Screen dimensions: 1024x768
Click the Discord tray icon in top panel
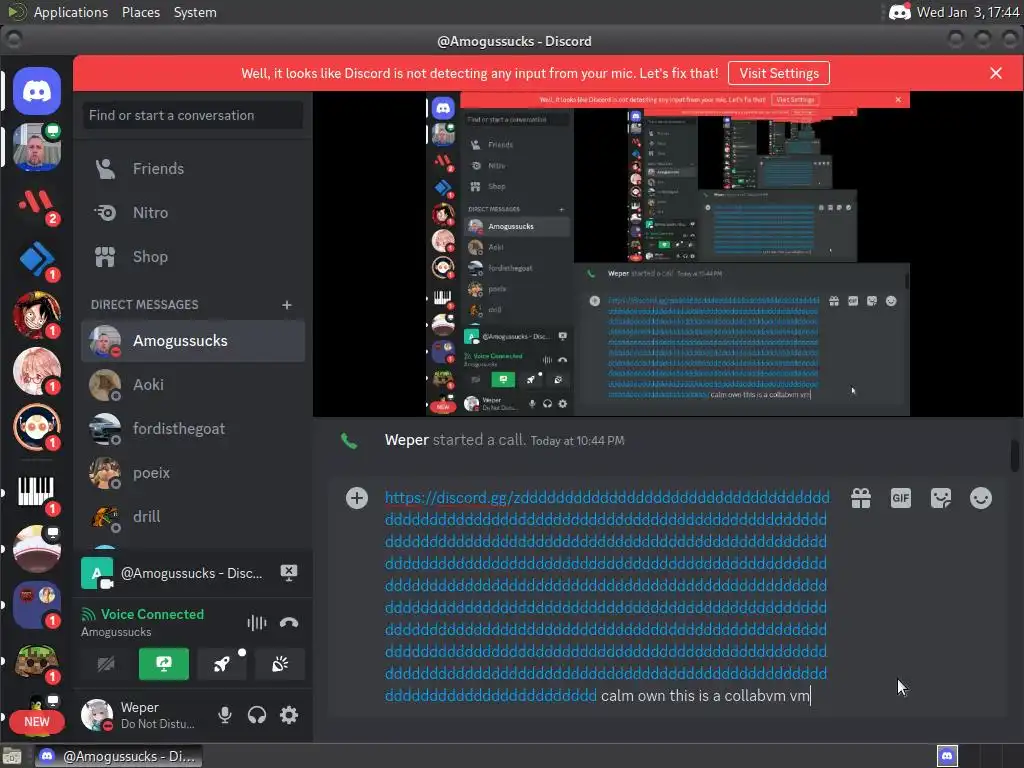click(899, 12)
